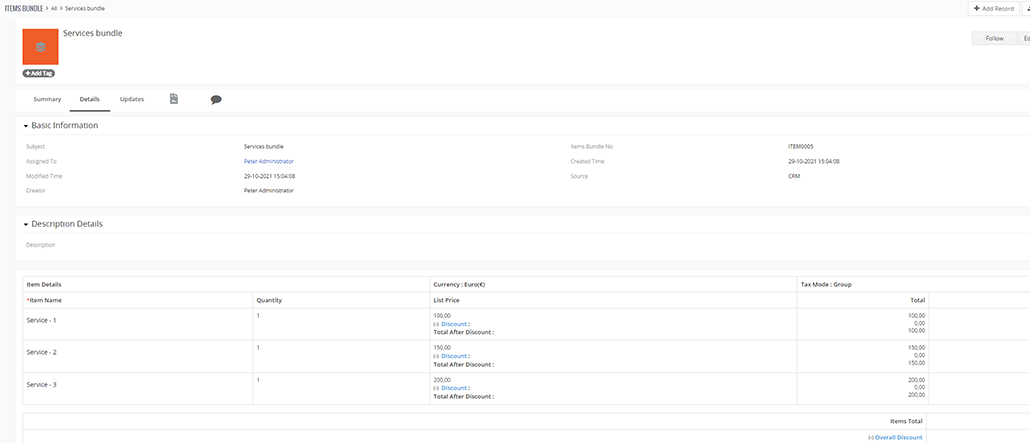Switch to the Summary tab
This screenshot has height=443, width=1030.
[47, 99]
